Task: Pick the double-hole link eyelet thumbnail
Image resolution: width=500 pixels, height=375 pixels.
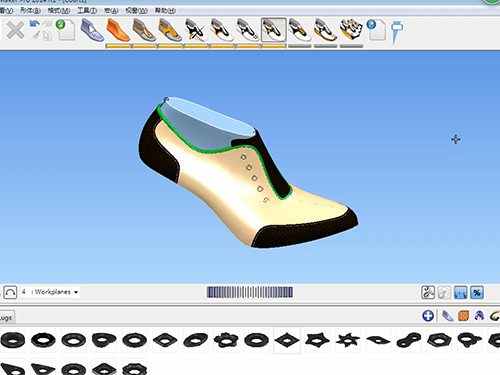Action: pos(409,340)
